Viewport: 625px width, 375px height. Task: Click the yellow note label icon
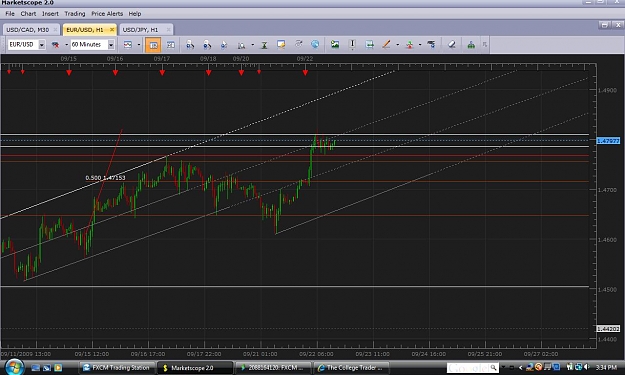coord(281,44)
